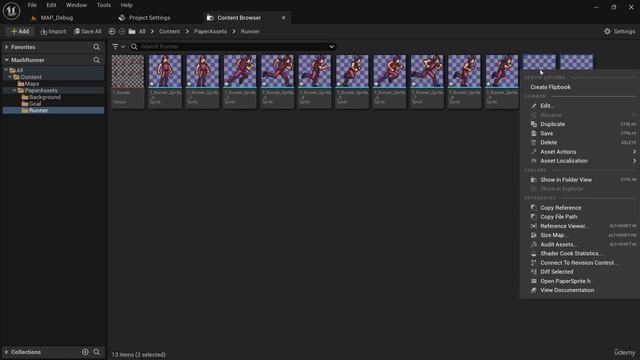Click the Add button in toolbar
Image resolution: width=640 pixels, height=360 pixels.
[x=20, y=31]
